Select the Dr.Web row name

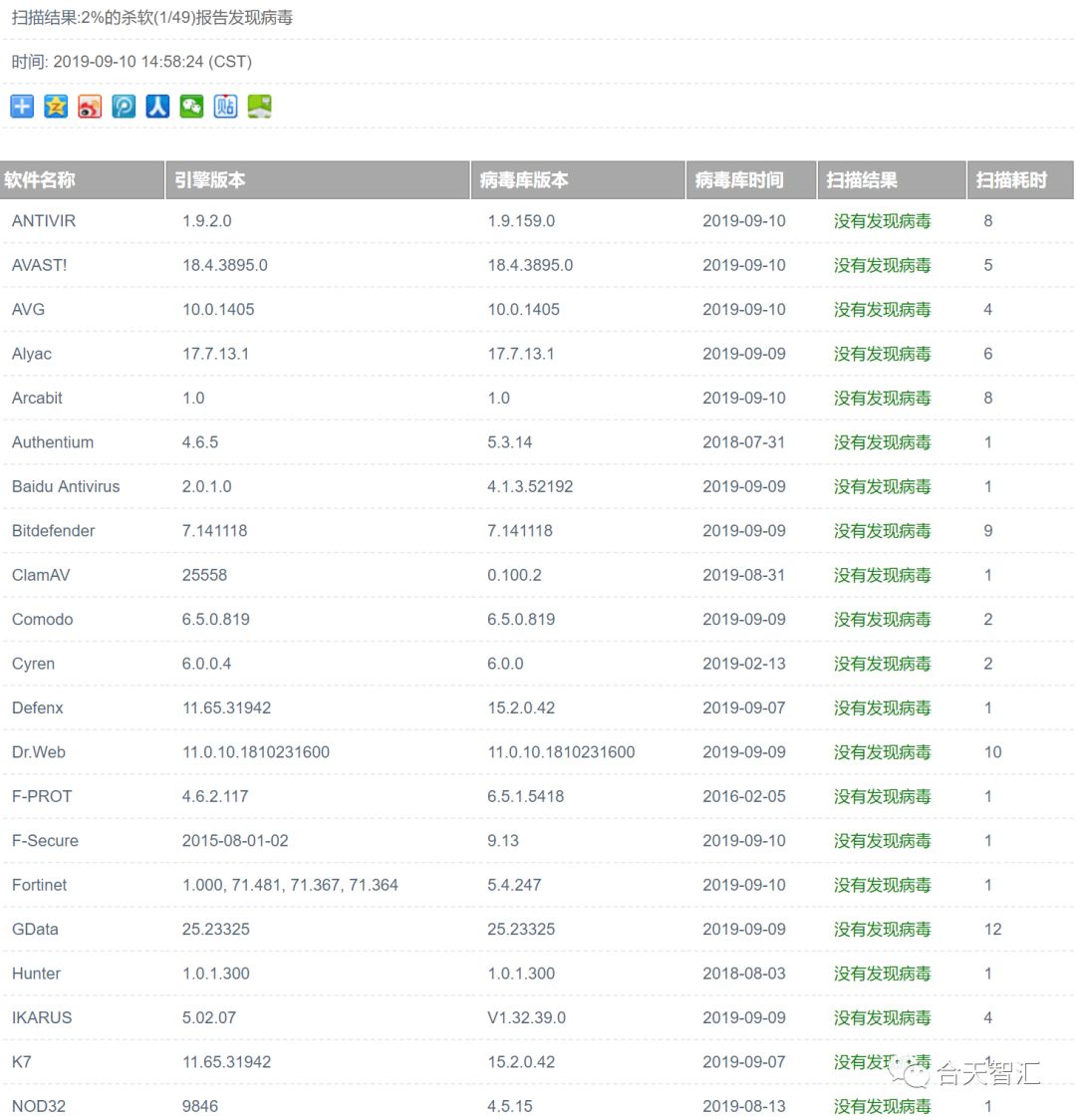[39, 752]
